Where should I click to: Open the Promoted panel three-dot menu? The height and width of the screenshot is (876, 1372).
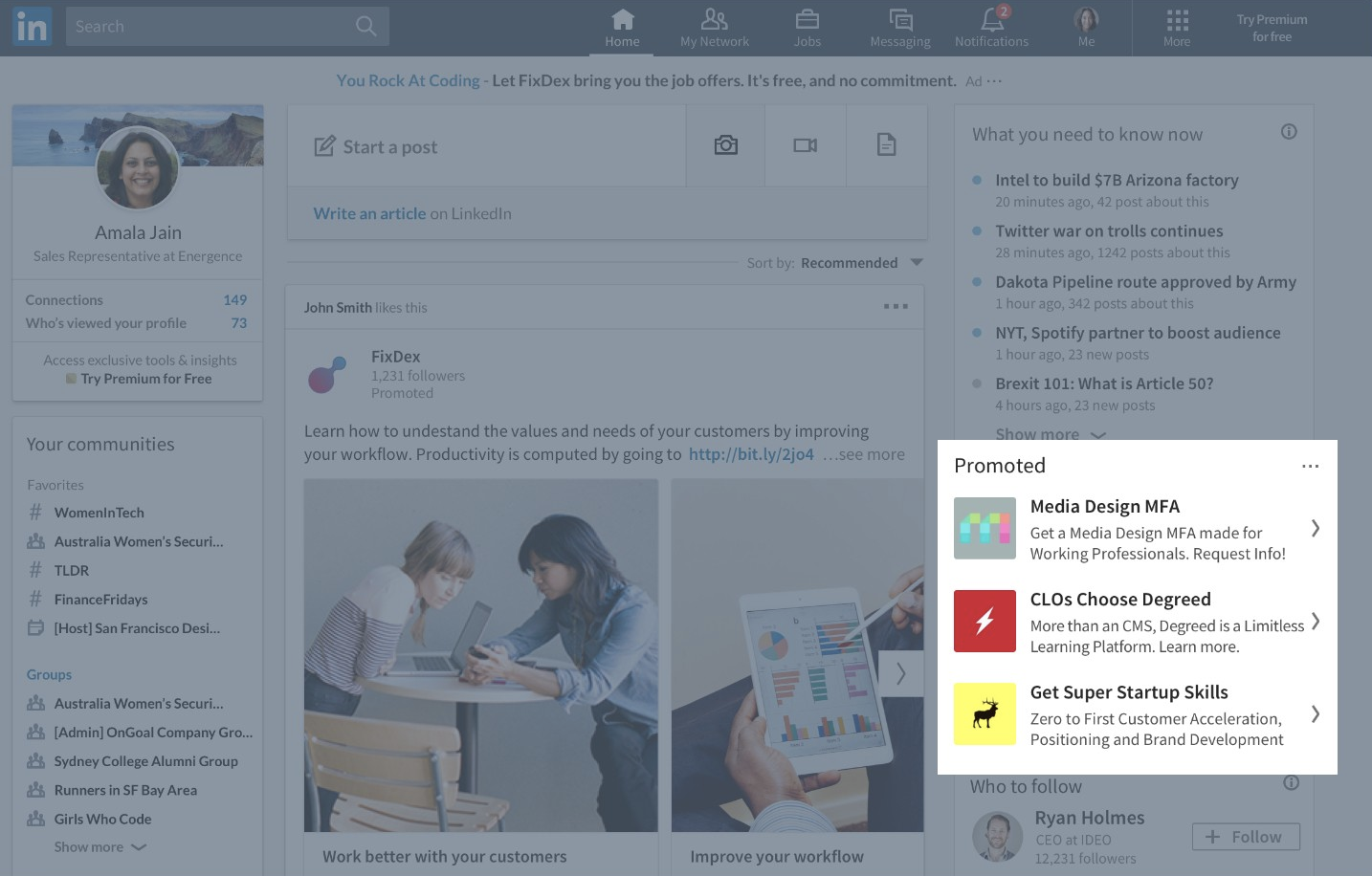(1310, 466)
